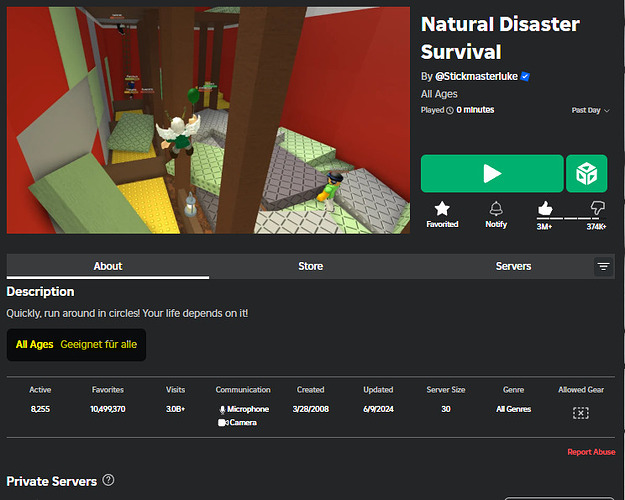
Task: Click the Played 0 minutes text
Action: (x=458, y=110)
